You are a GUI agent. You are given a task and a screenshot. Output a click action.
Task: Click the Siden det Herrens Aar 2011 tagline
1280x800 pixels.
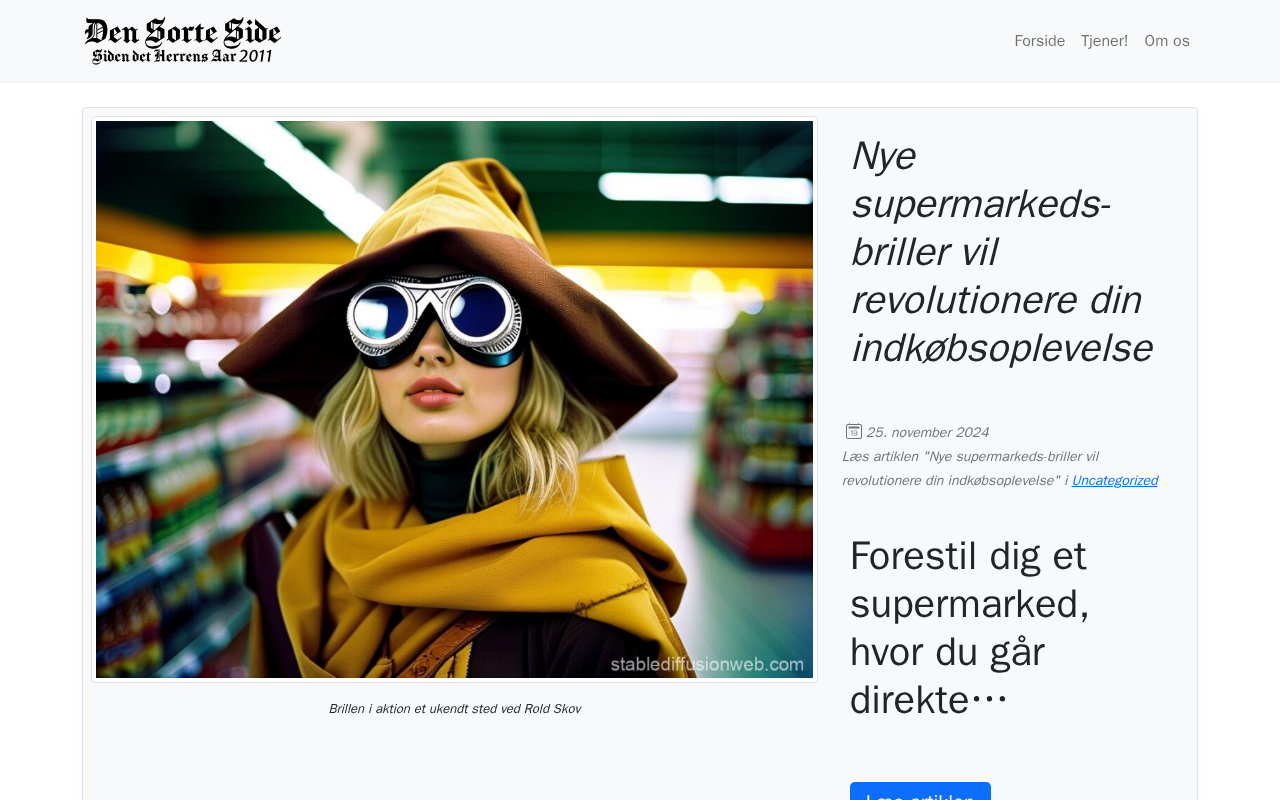(182, 56)
